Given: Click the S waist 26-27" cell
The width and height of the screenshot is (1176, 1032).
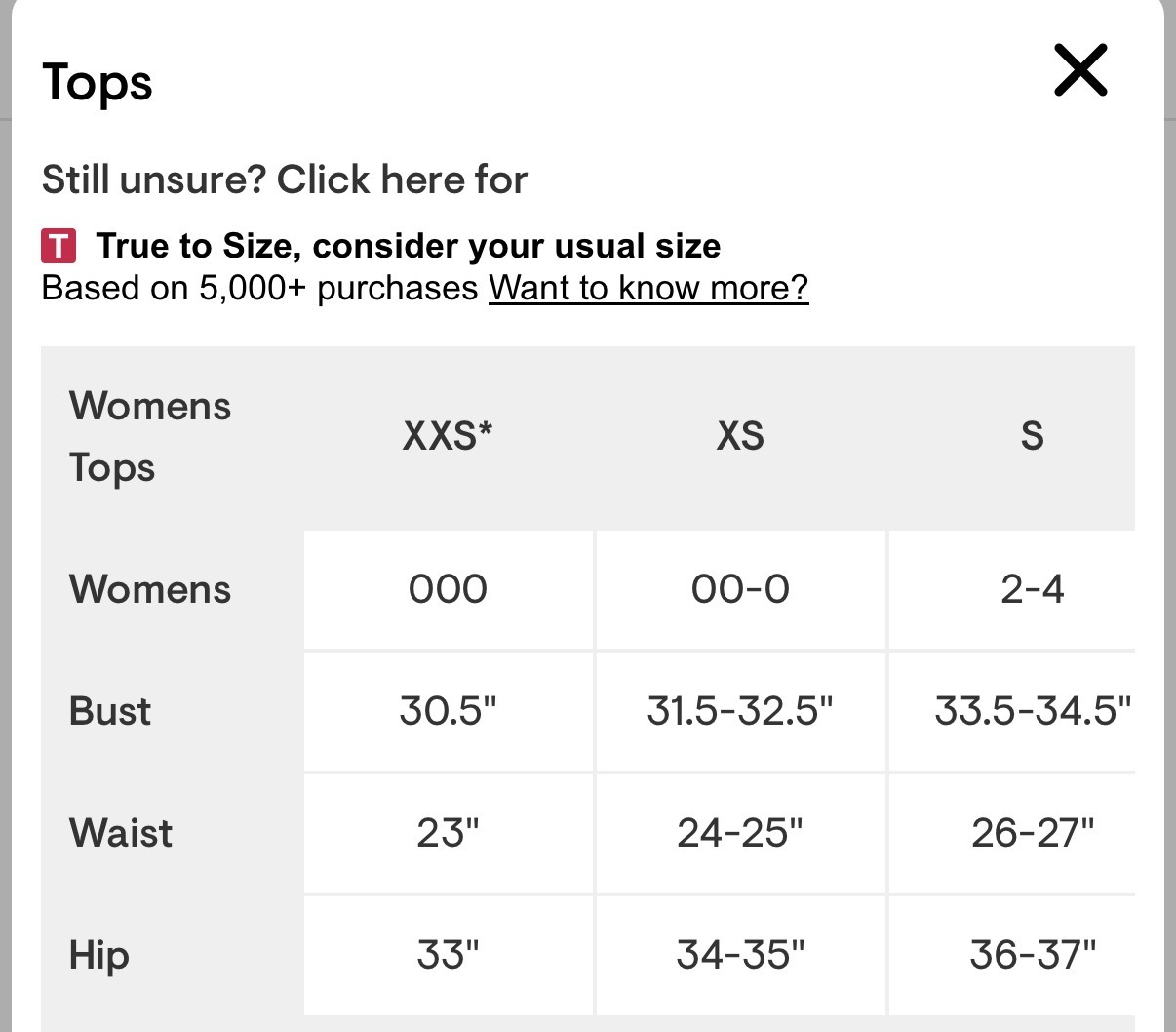Looking at the screenshot, I should [1032, 833].
